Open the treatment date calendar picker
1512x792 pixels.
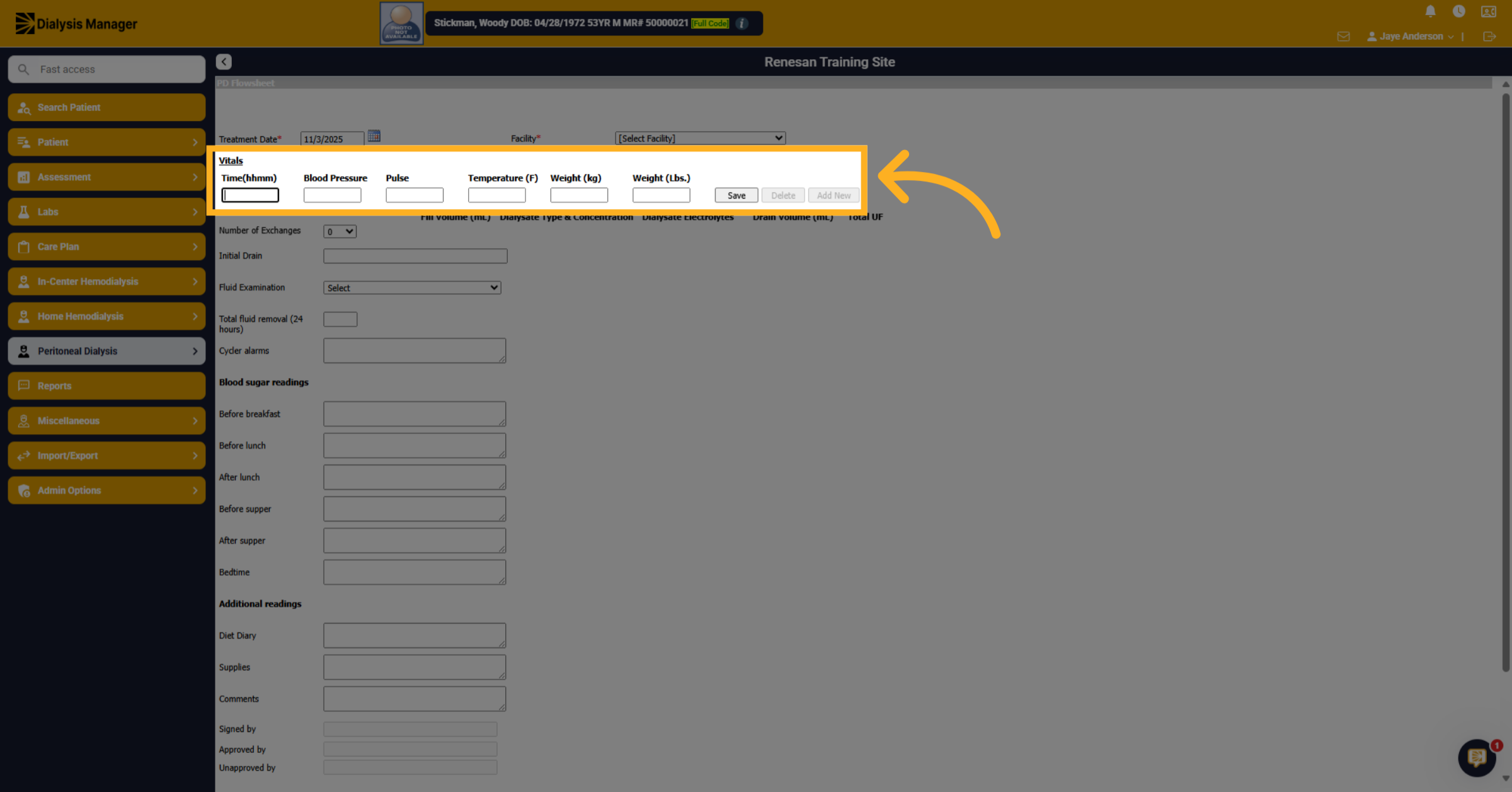click(374, 136)
